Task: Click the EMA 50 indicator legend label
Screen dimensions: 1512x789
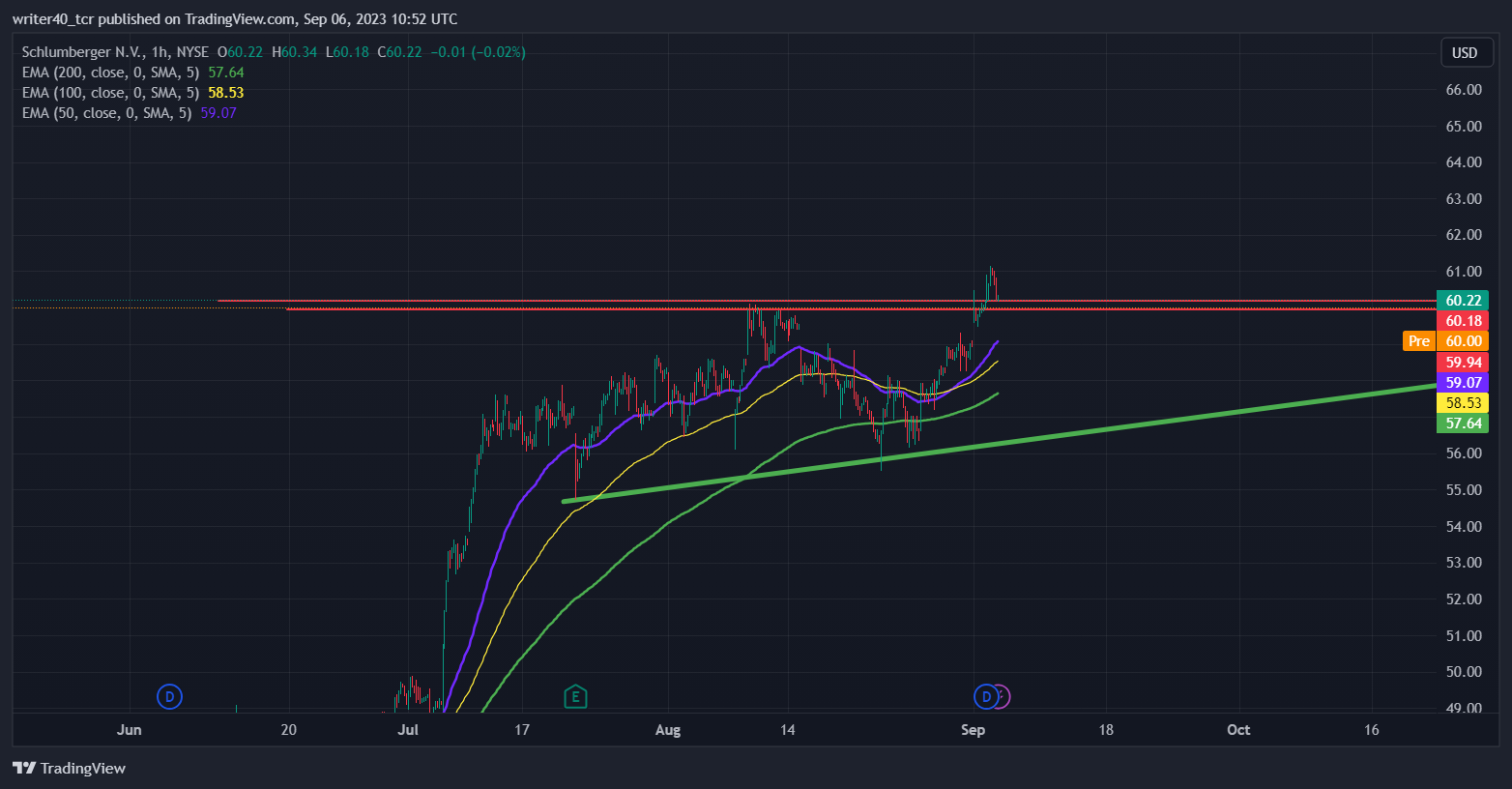Action: point(106,113)
